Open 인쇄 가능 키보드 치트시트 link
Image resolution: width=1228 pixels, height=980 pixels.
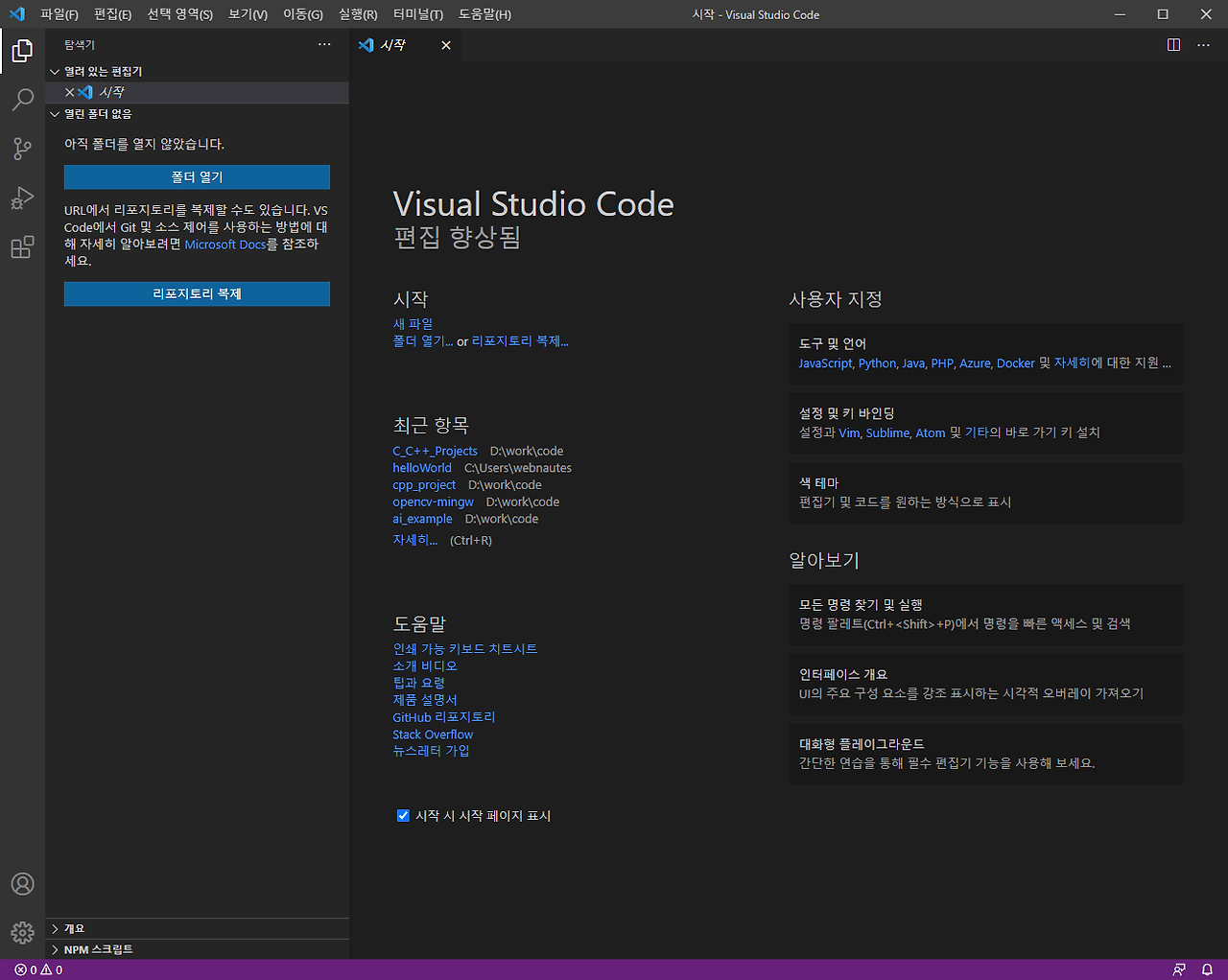[465, 649]
